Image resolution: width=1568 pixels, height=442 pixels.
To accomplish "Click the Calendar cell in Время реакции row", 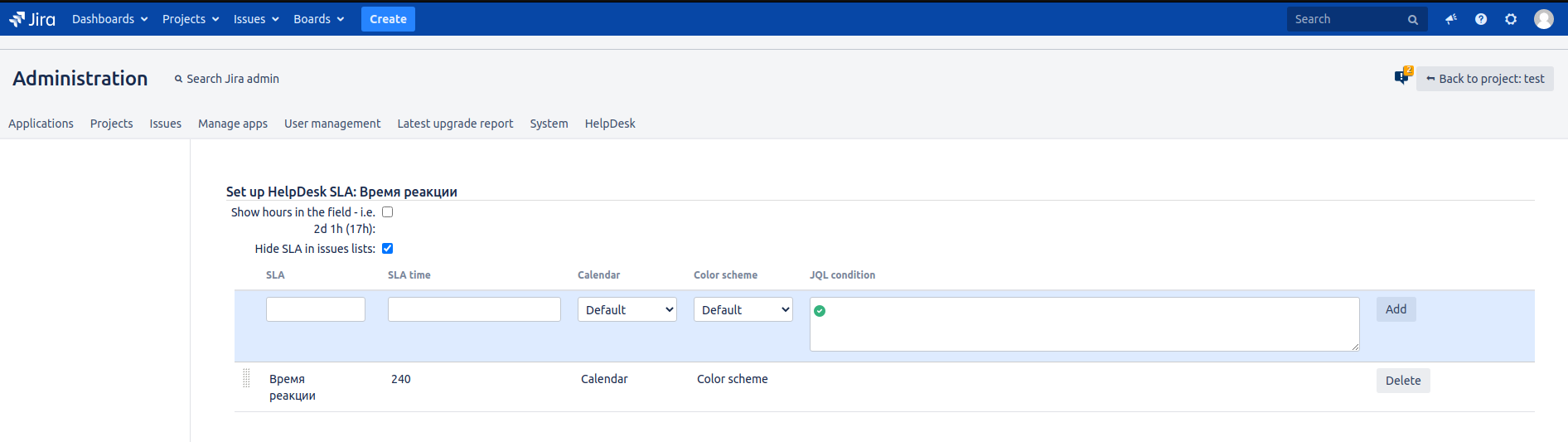I will click(x=604, y=379).
